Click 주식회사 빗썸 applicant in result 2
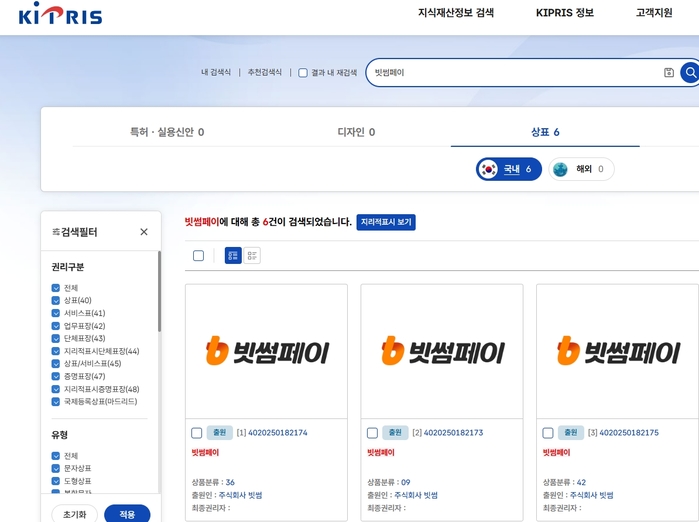The image size is (699, 522). click(x=416, y=495)
